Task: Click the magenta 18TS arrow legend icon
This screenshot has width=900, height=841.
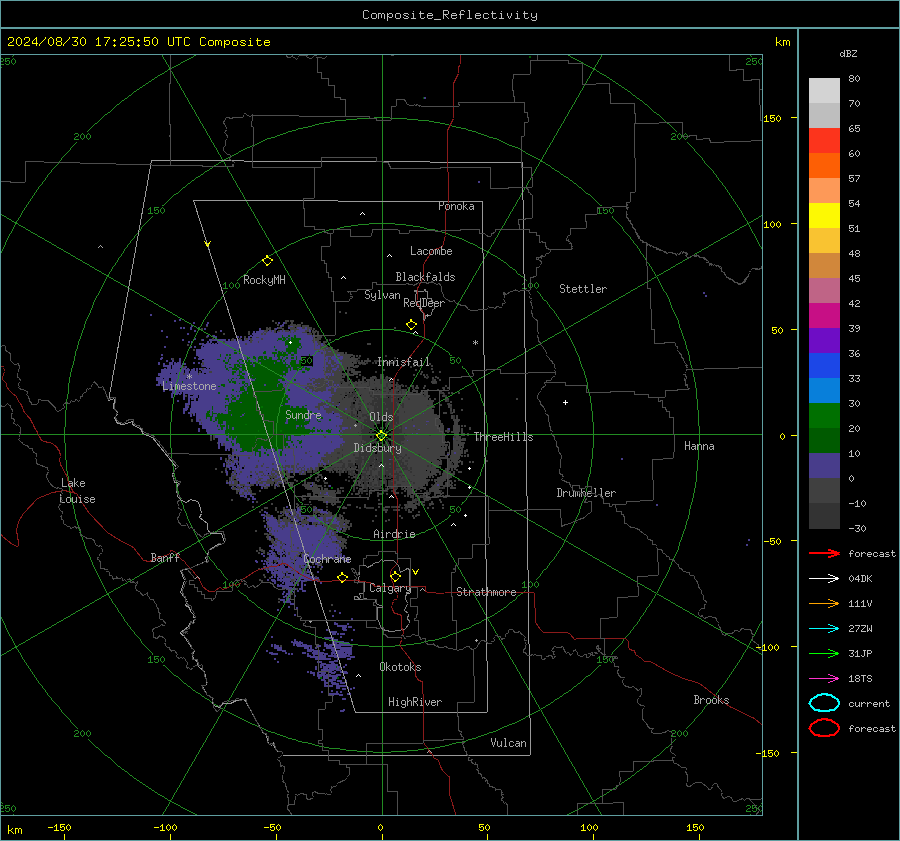Action: [x=824, y=679]
